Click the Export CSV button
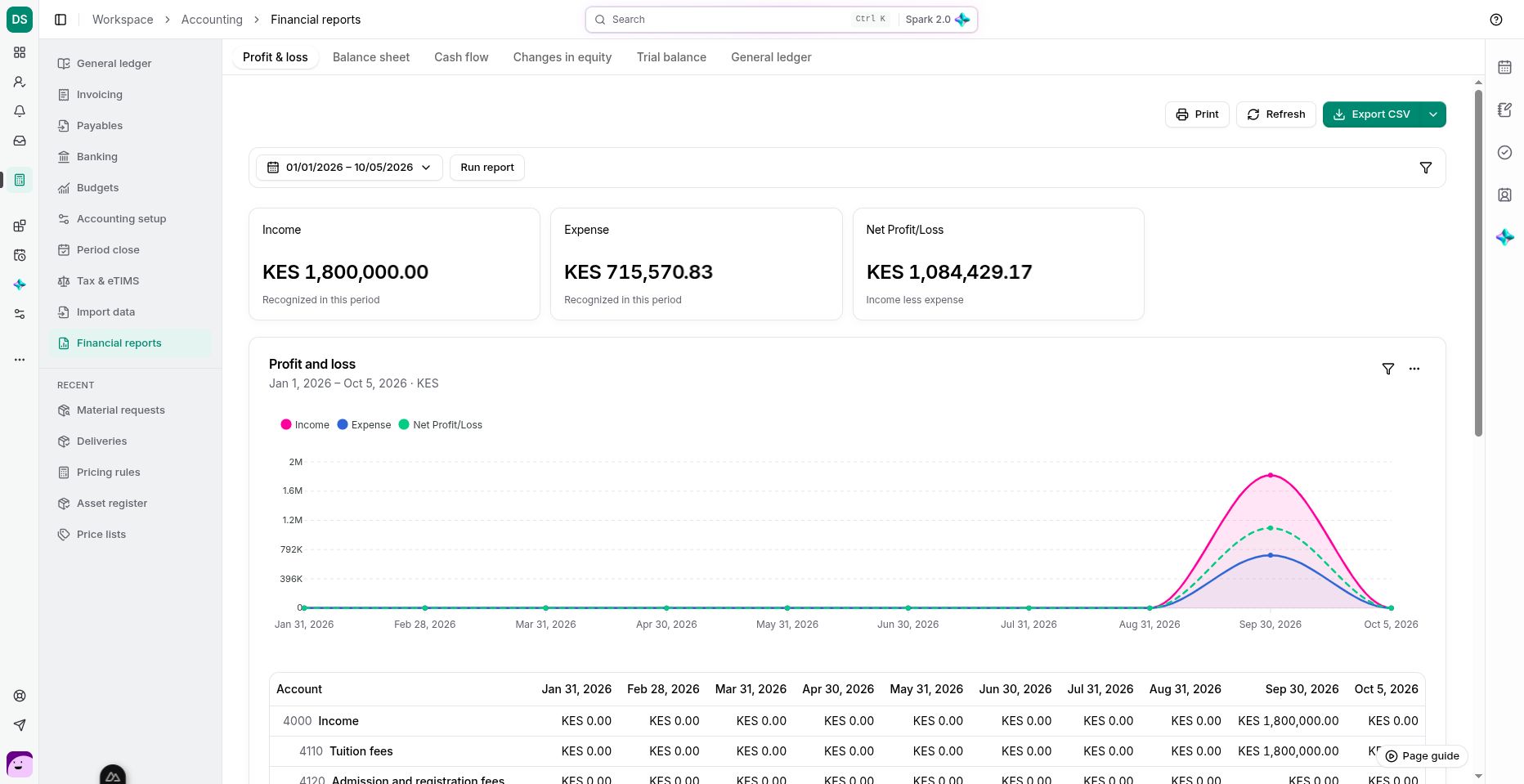This screenshot has height=784, width=1524. 1373,114
